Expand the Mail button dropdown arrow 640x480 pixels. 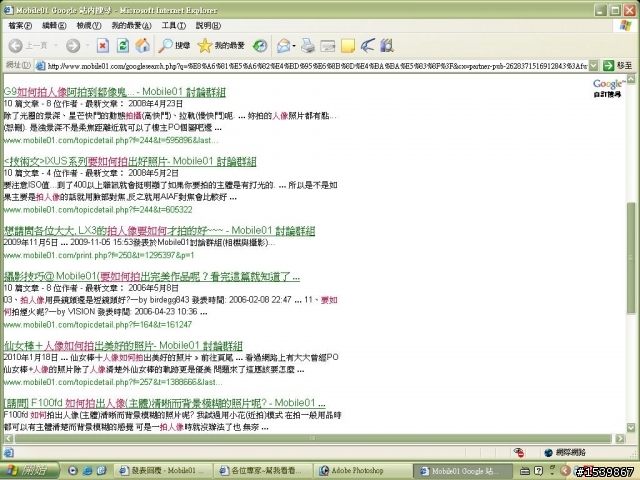(294, 46)
